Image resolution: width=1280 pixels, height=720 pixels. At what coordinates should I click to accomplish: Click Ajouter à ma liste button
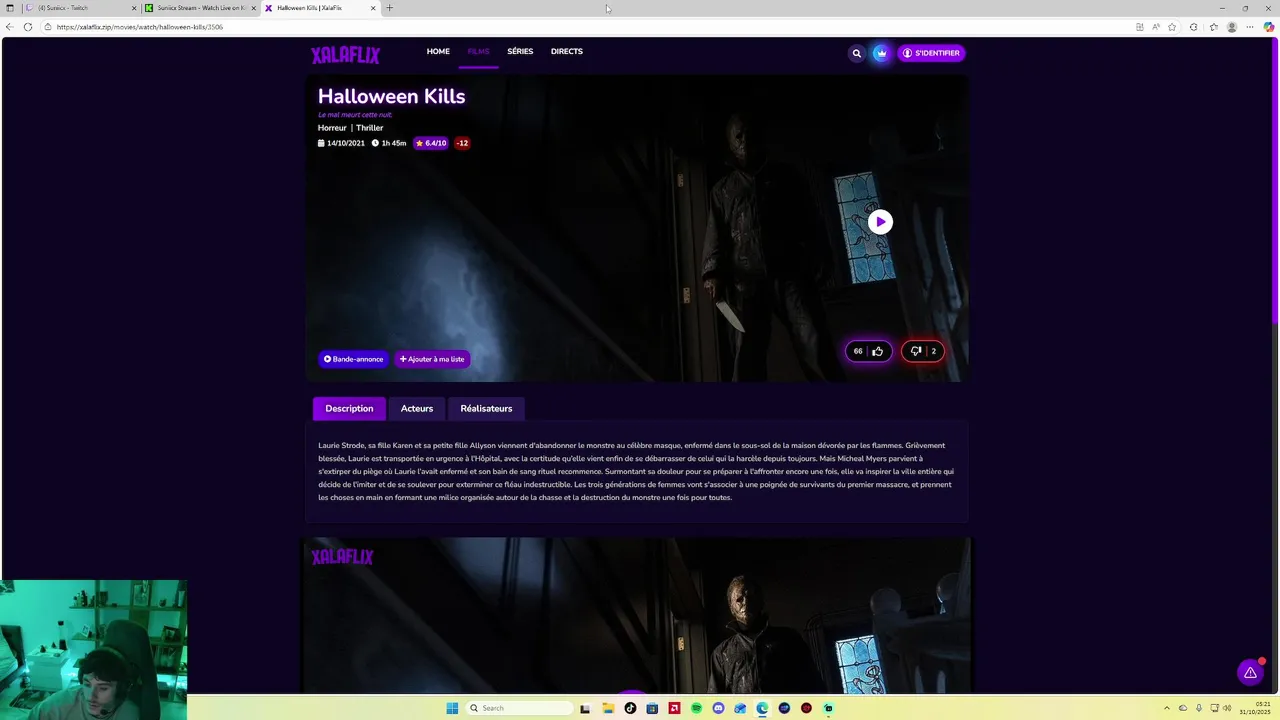(432, 359)
